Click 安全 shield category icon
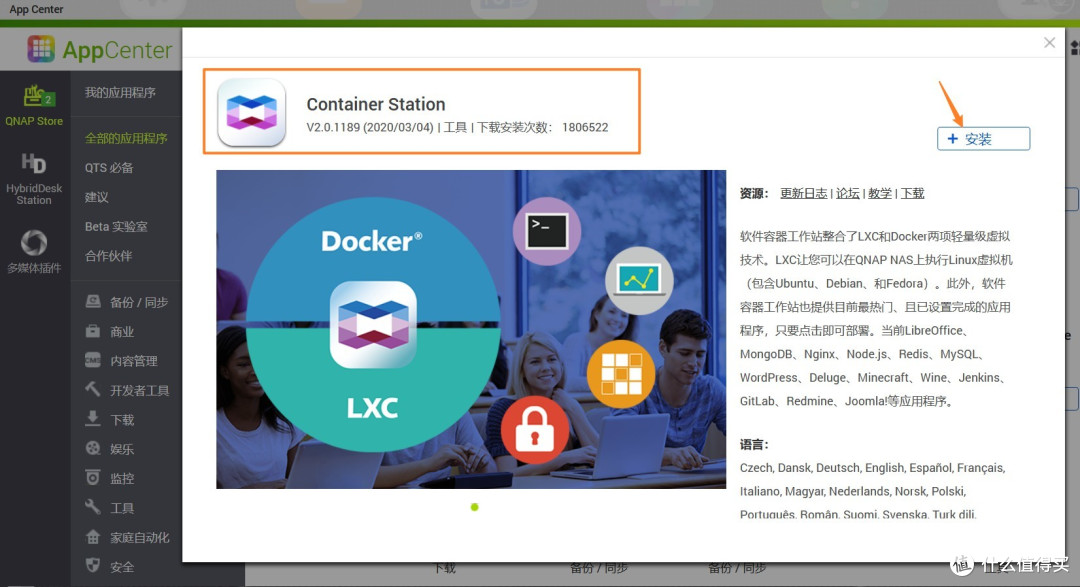1080x587 pixels. (x=93, y=566)
